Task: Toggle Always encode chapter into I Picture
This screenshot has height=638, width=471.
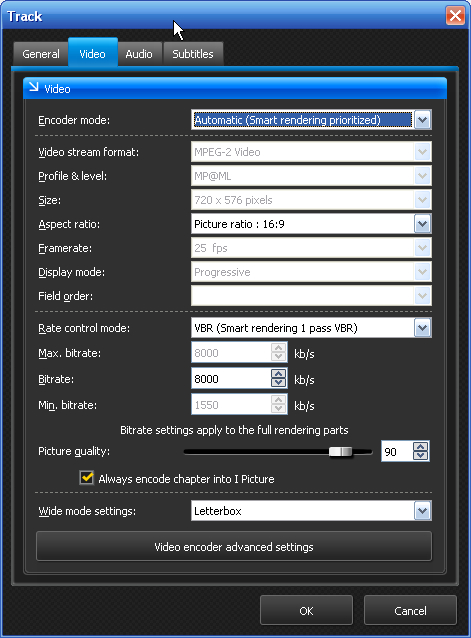Action: coord(87,478)
